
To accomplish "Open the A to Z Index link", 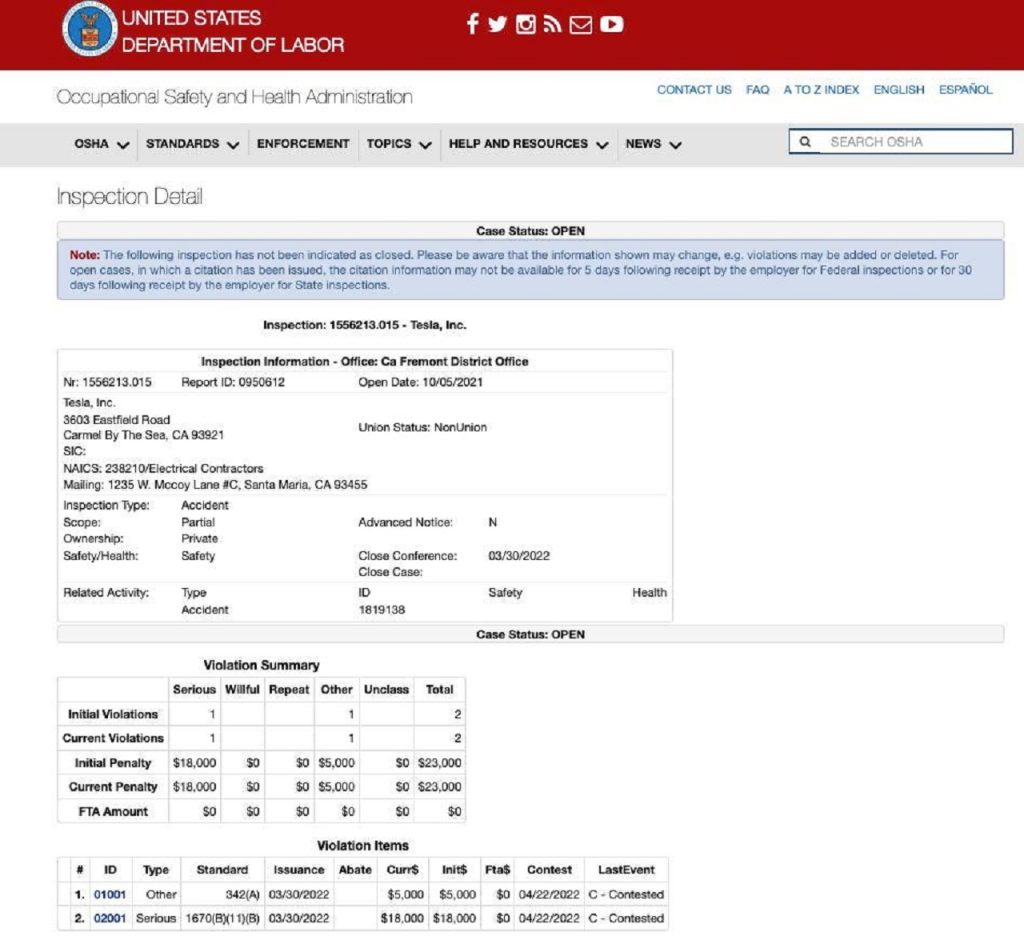I will [821, 89].
